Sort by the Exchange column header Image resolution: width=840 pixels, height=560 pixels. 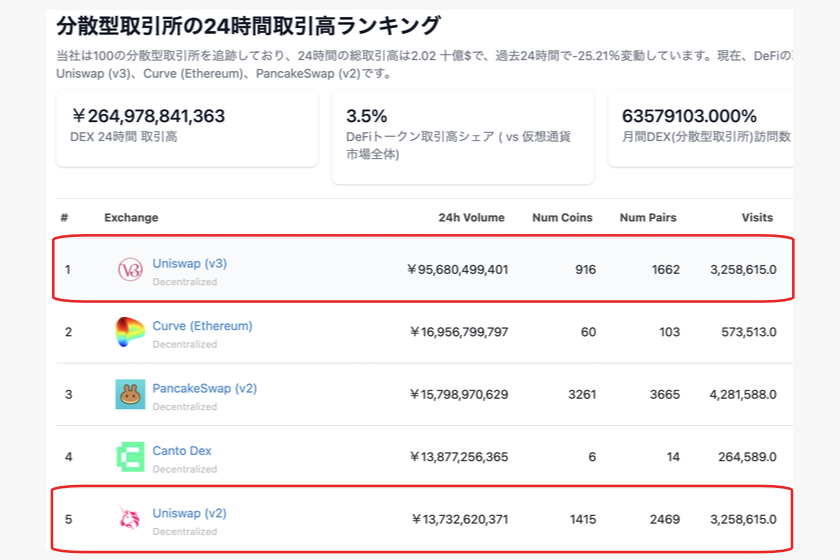tap(131, 218)
